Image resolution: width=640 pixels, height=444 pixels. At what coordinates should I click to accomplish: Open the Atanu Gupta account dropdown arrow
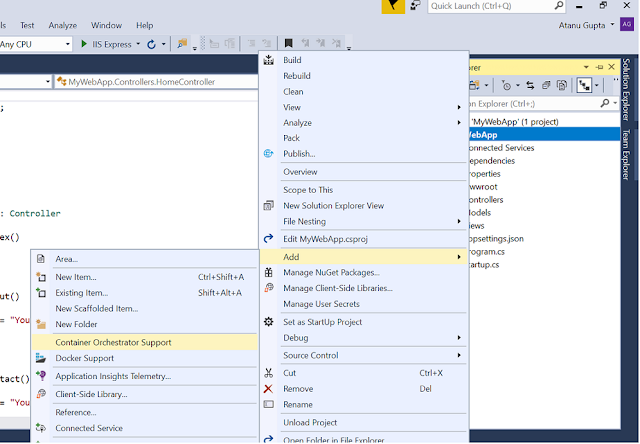coord(612,24)
